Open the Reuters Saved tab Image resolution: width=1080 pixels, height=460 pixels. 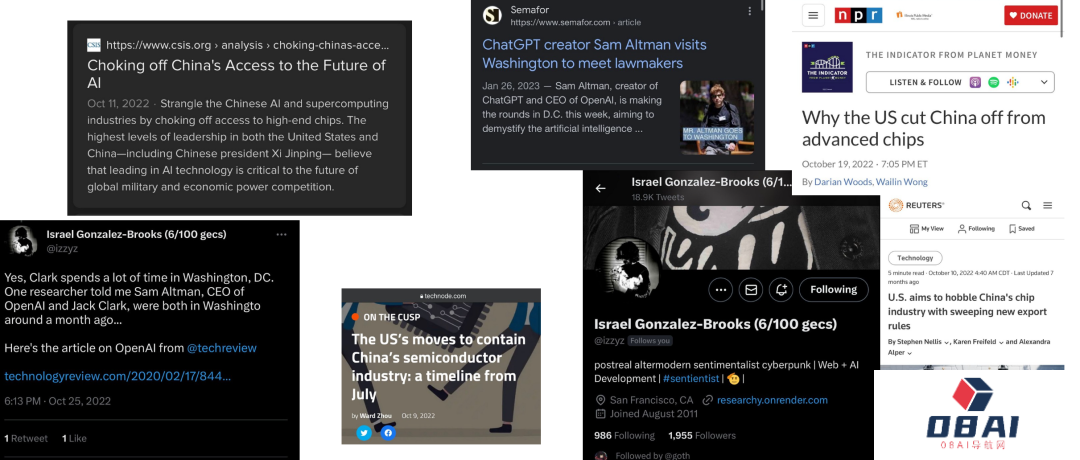[x=1021, y=229]
